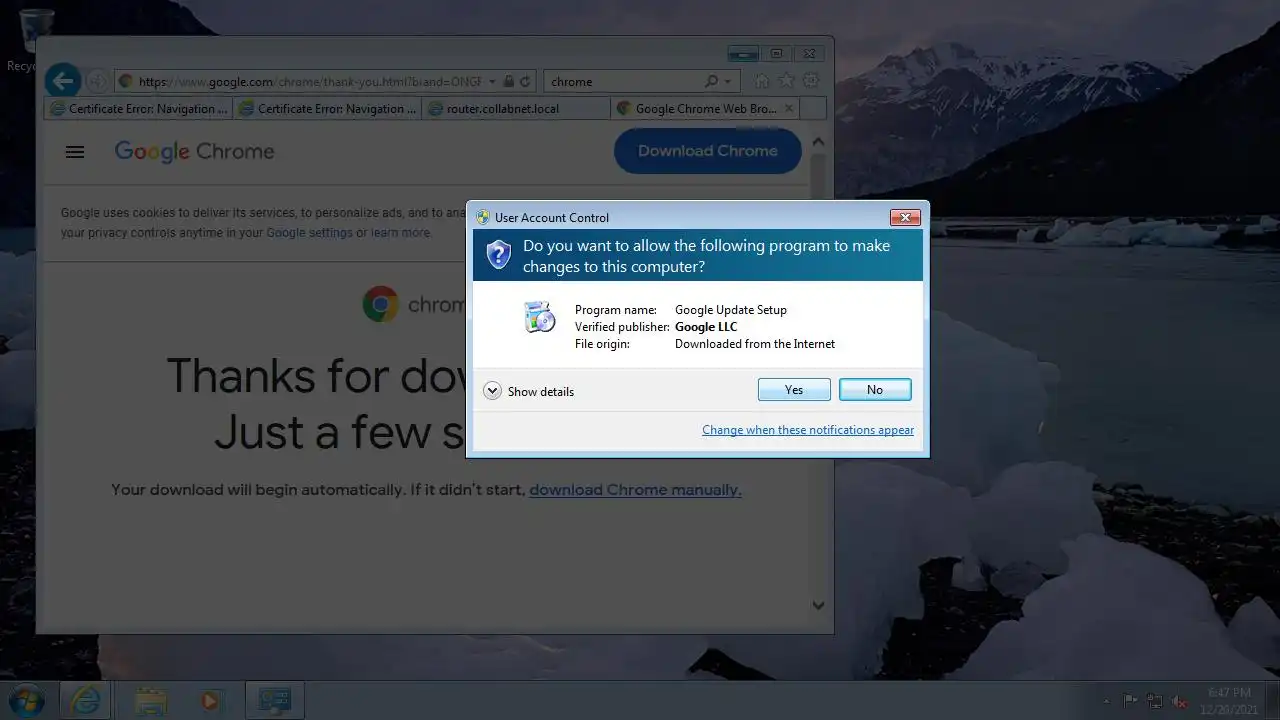Click the Internet Explorer home icon
Screen dimensions: 1280x720
tap(762, 81)
